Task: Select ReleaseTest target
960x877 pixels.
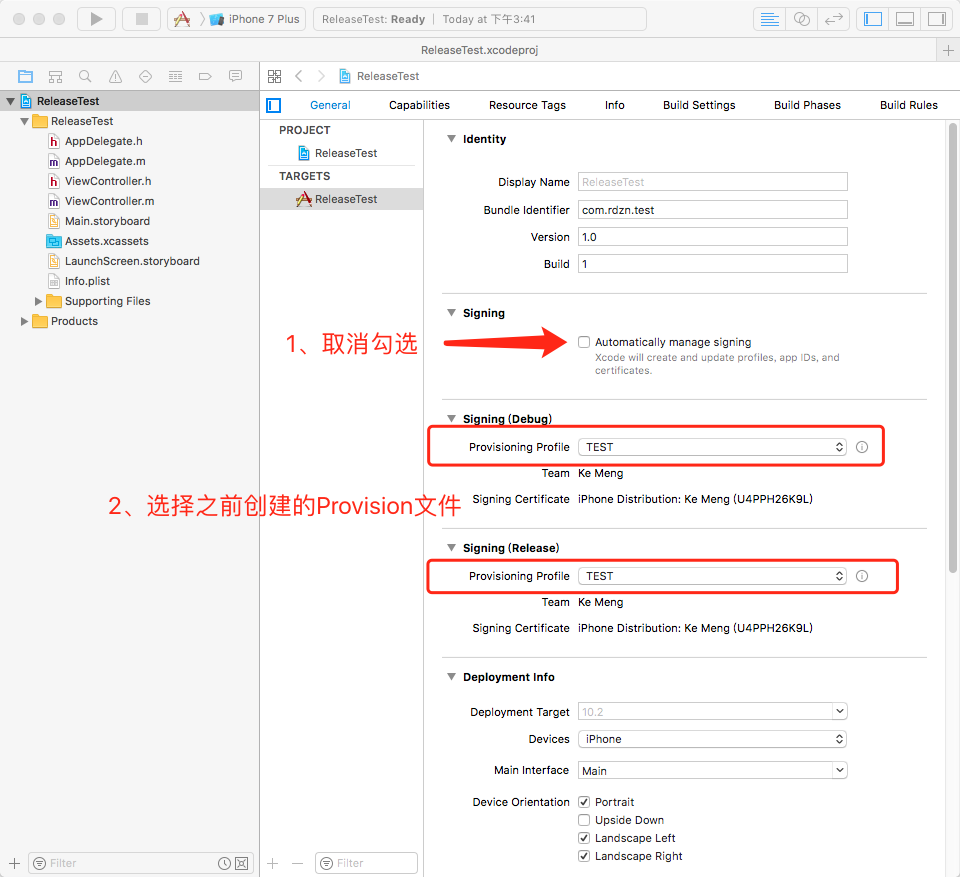Action: [341, 199]
